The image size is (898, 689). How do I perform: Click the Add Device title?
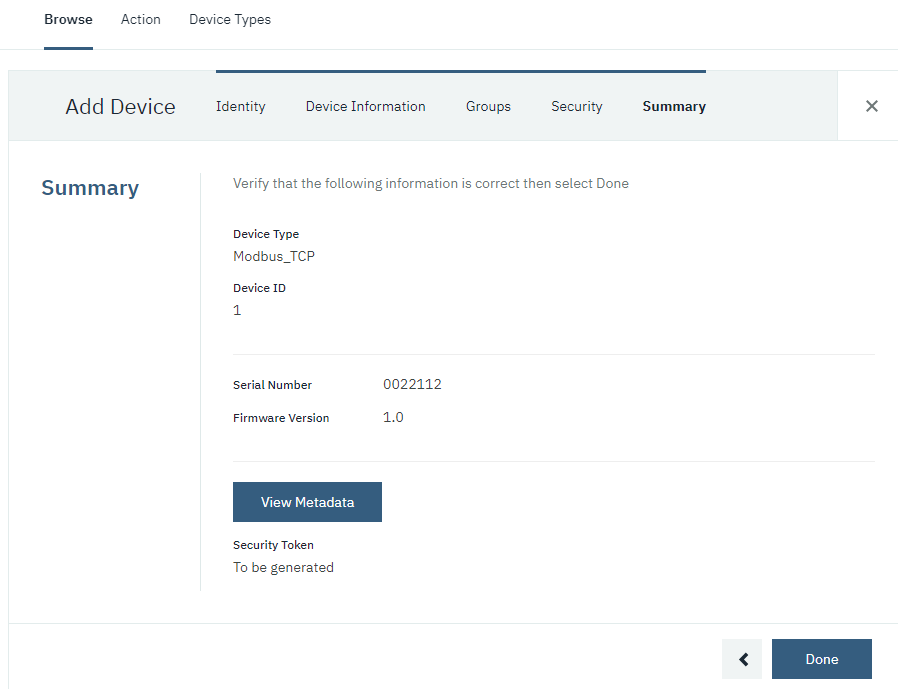[120, 106]
